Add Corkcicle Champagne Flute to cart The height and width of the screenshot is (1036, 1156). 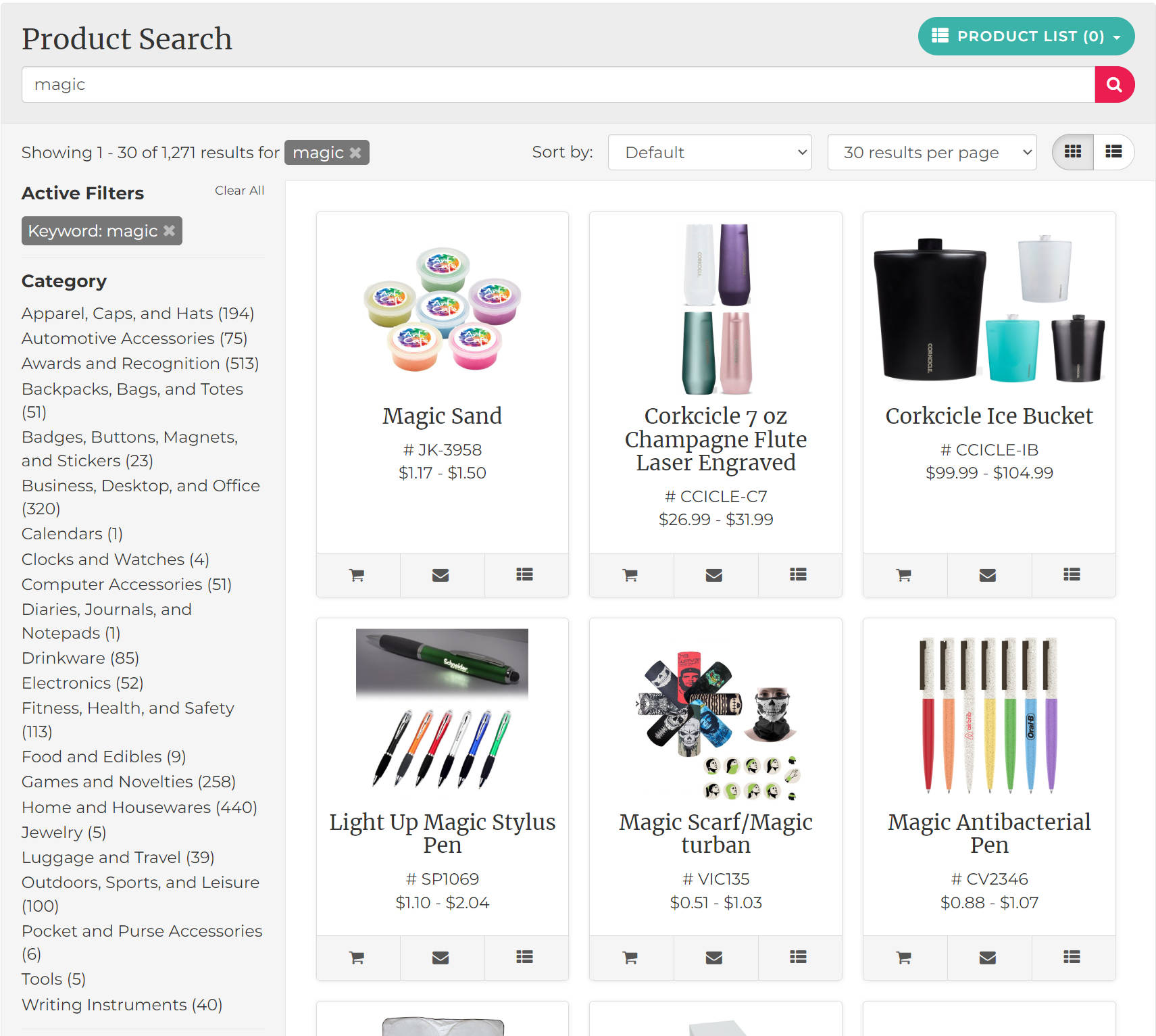631,575
